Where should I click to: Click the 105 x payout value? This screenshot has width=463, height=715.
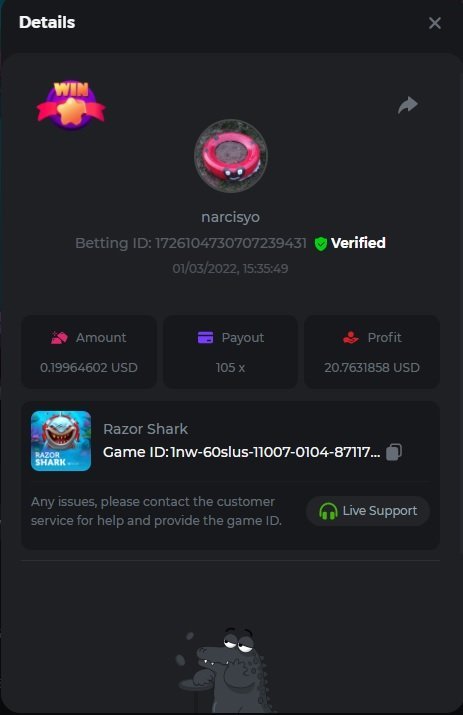230,368
